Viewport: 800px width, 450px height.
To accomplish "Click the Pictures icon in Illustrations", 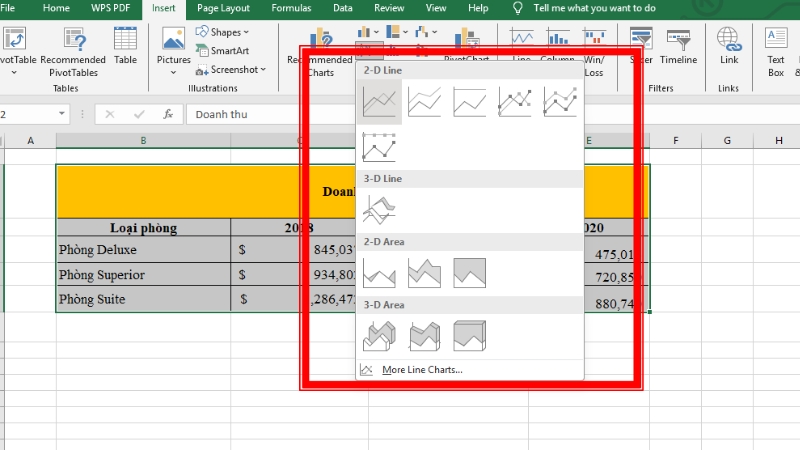I will [x=173, y=48].
